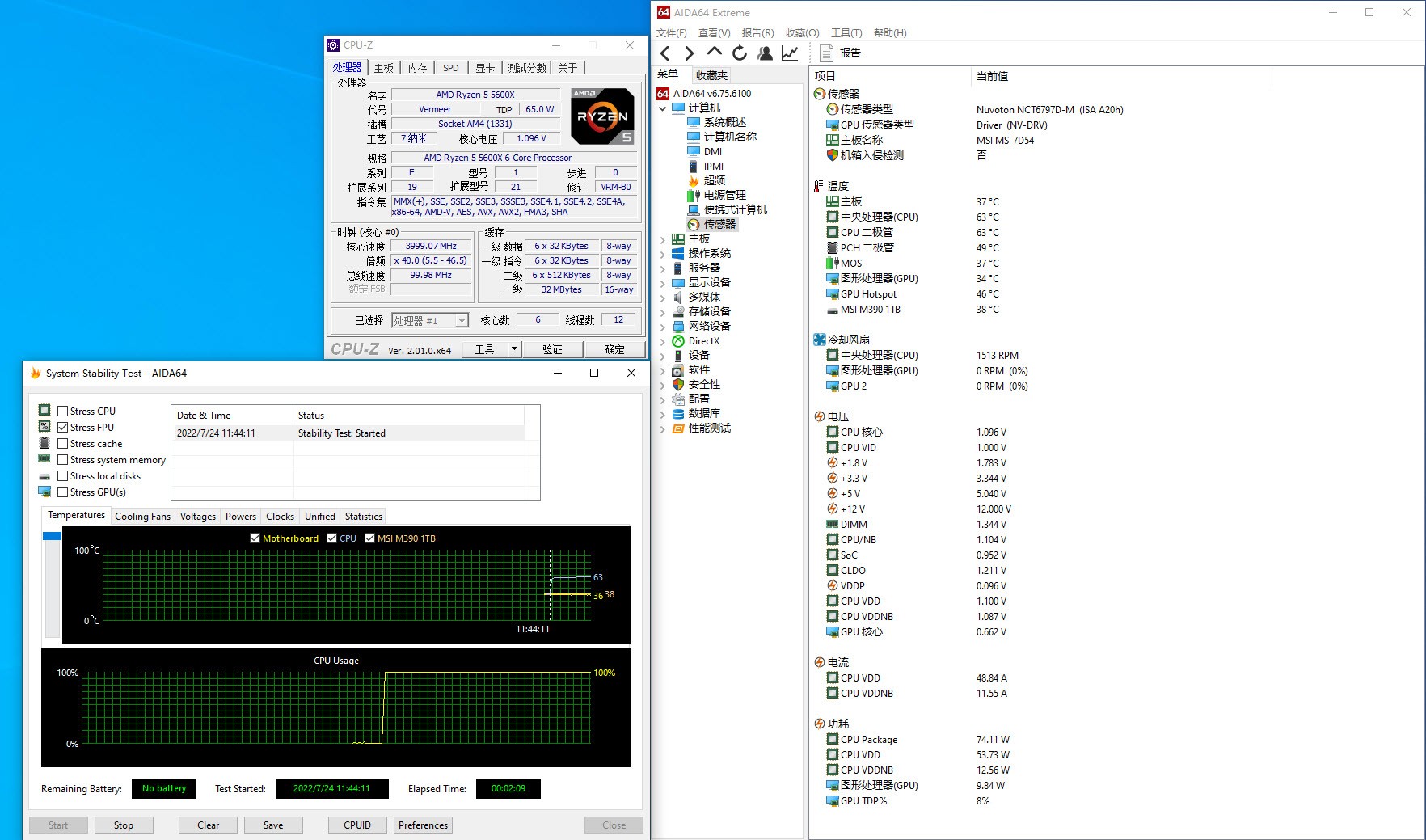This screenshot has width=1426, height=840.
Task: Click the blue temperature graph scale slider
Action: (52, 536)
